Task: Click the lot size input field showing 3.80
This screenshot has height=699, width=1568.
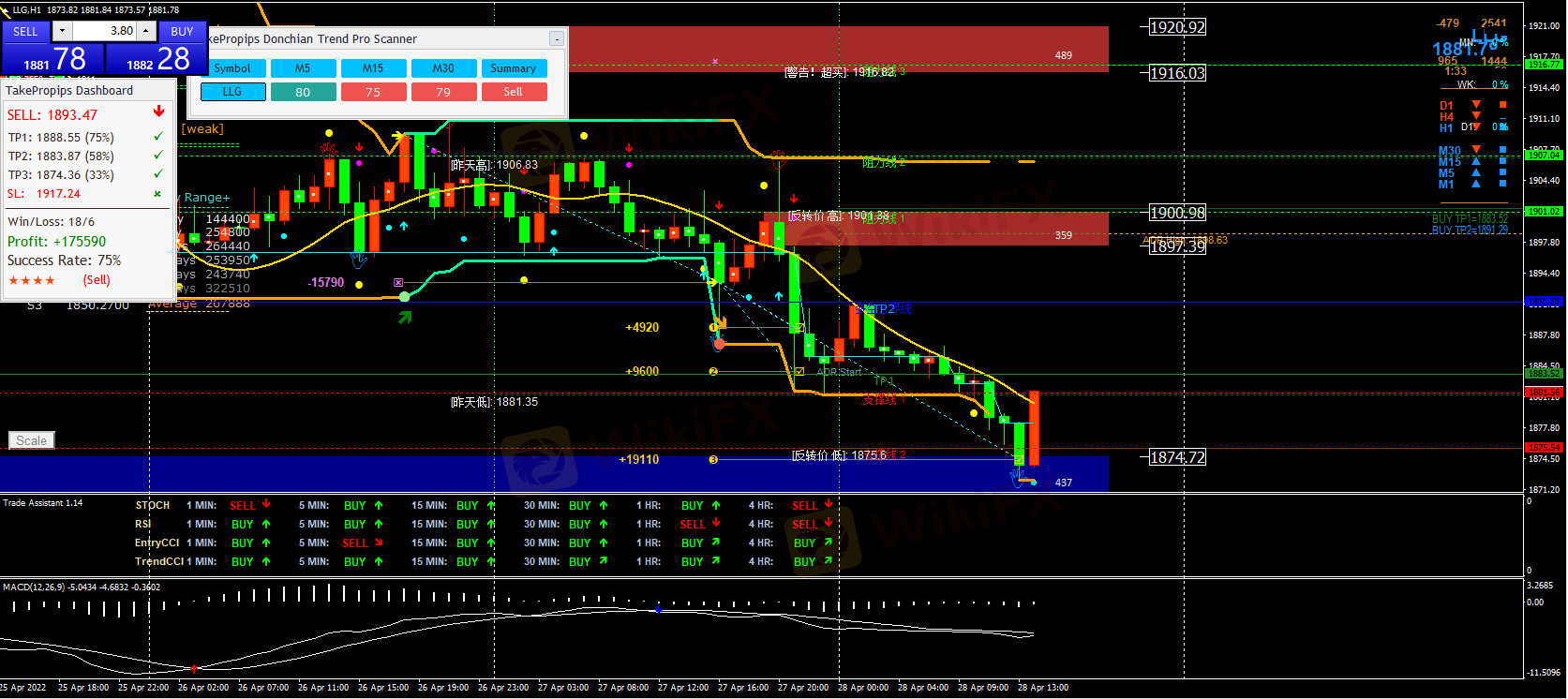Action: [104, 31]
